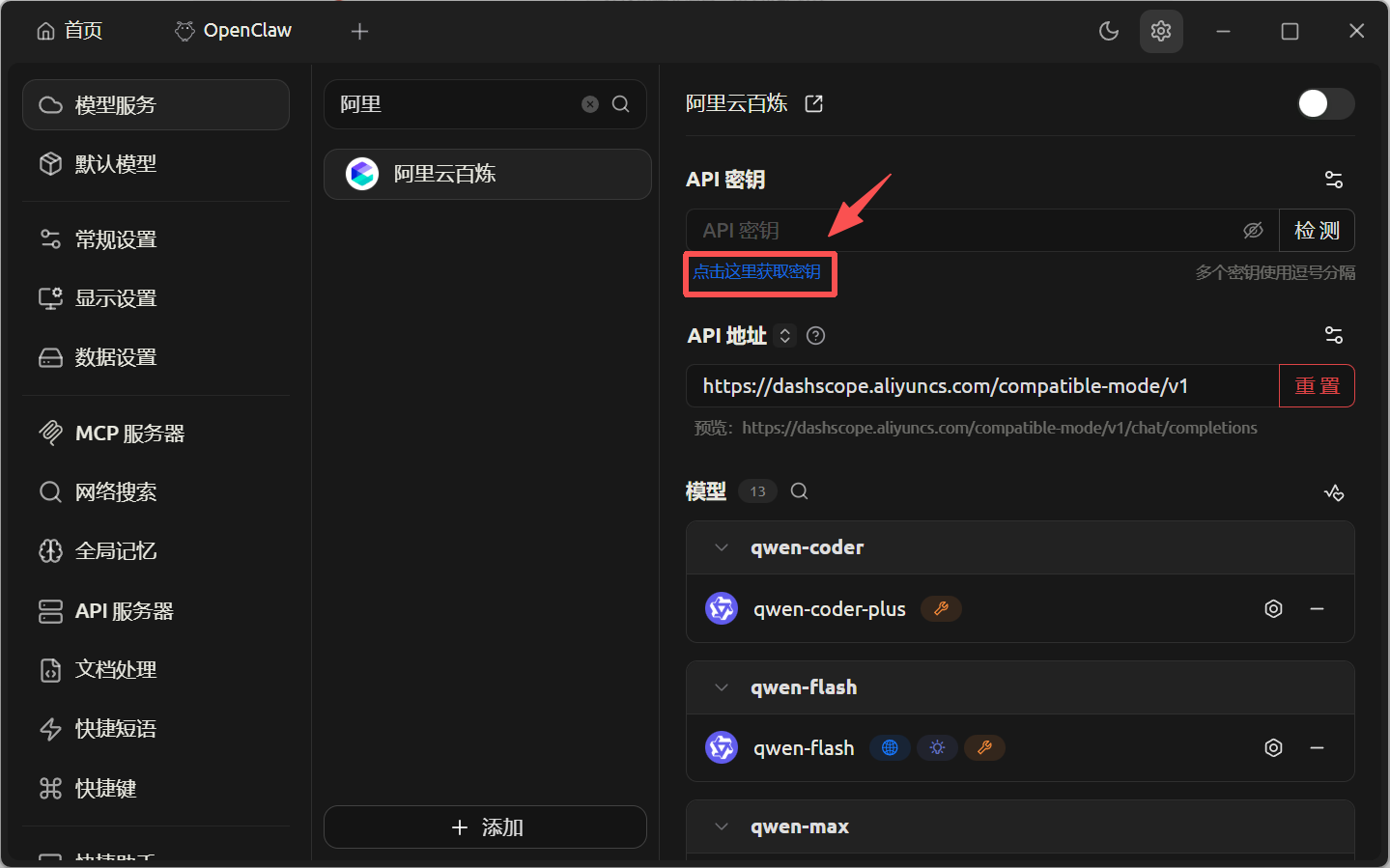Click the API 密钥 settings sliders icon
1390x868 pixels.
1333,180
